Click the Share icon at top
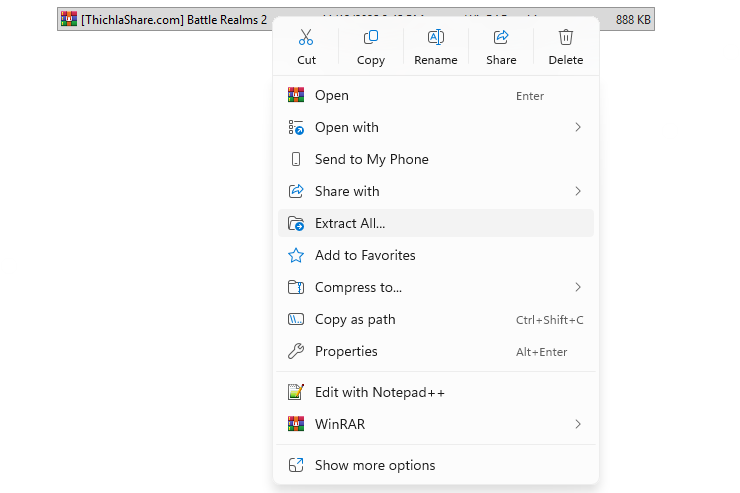This screenshot has width=740, height=493. pyautogui.click(x=501, y=38)
